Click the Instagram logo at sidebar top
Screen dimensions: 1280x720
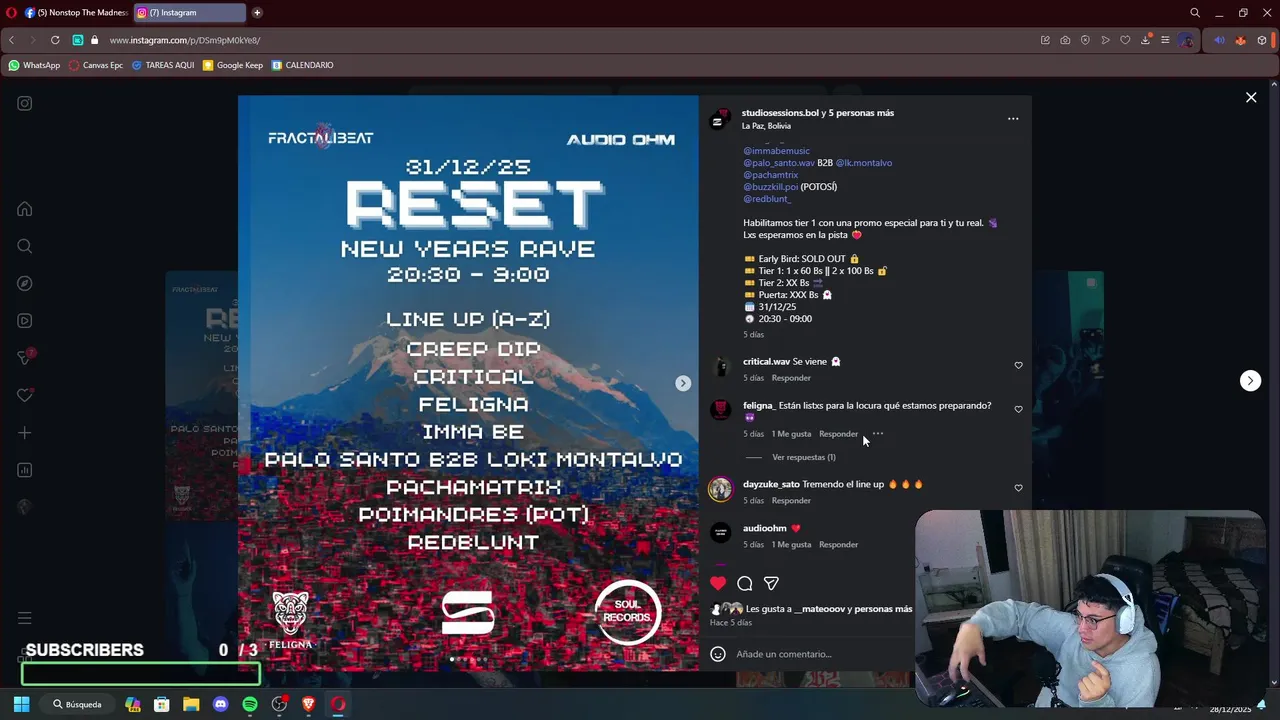pyautogui.click(x=25, y=103)
